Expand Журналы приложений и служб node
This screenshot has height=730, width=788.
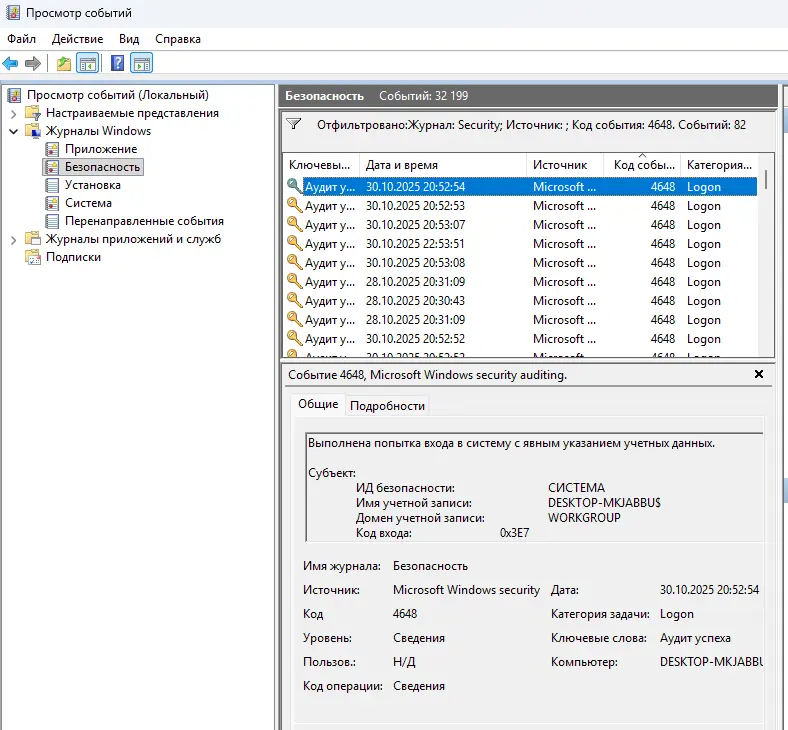(x=13, y=239)
